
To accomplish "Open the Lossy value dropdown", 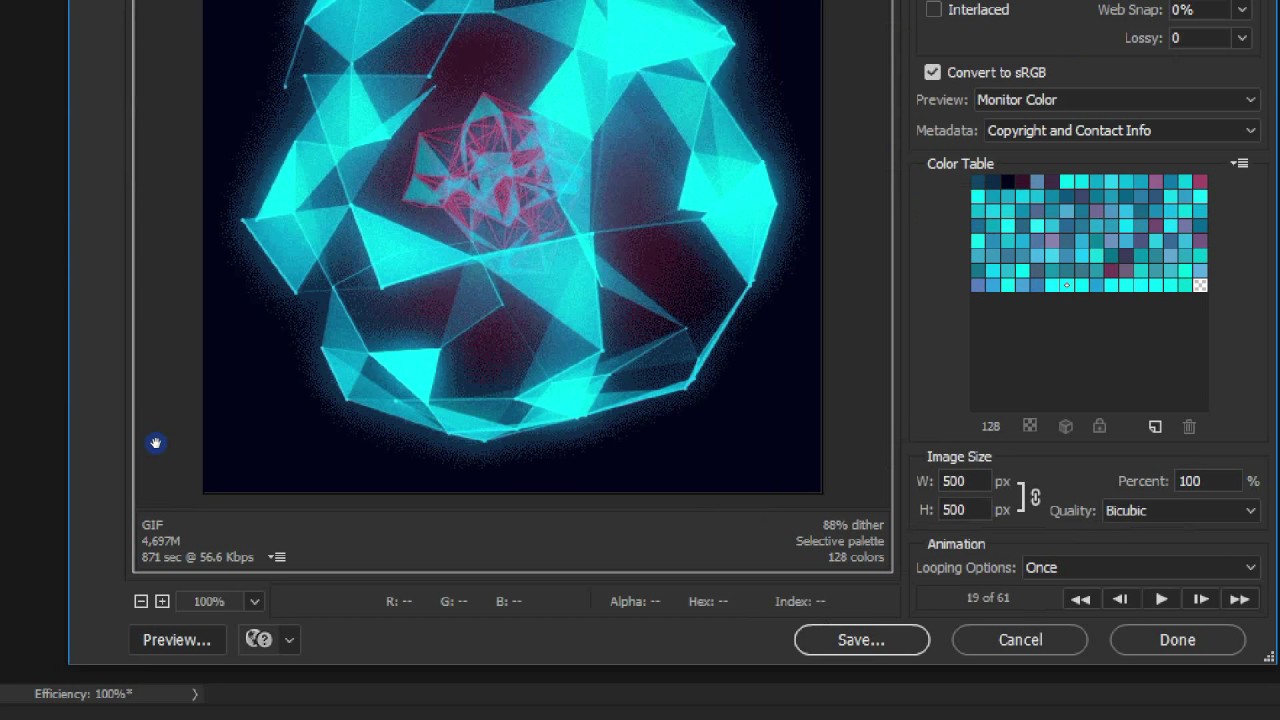I will click(x=1241, y=38).
